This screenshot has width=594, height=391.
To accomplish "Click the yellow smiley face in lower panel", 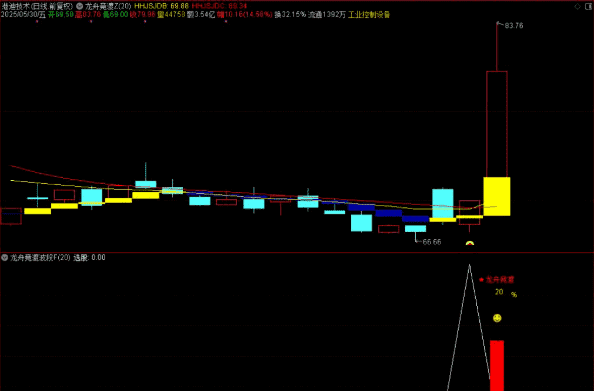I will point(497,318).
